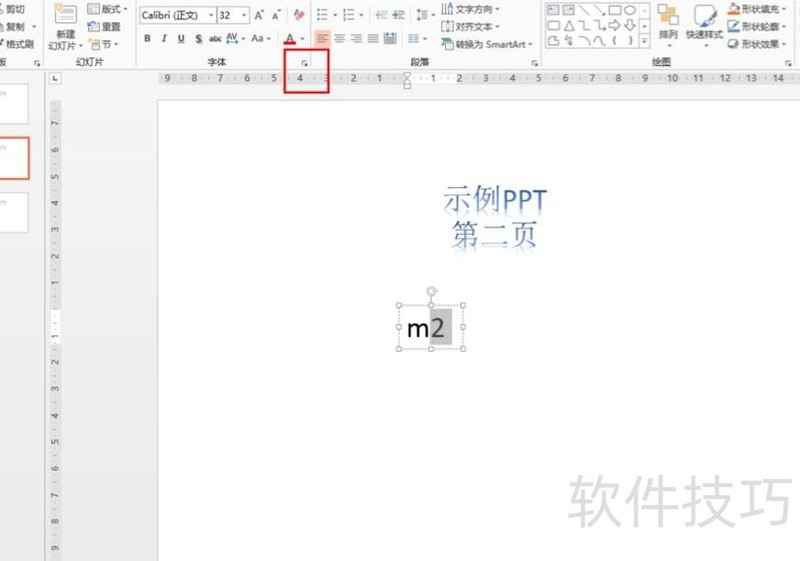800x561 pixels.
Task: Expand the shapes gallery more arrow
Action: pos(644,42)
